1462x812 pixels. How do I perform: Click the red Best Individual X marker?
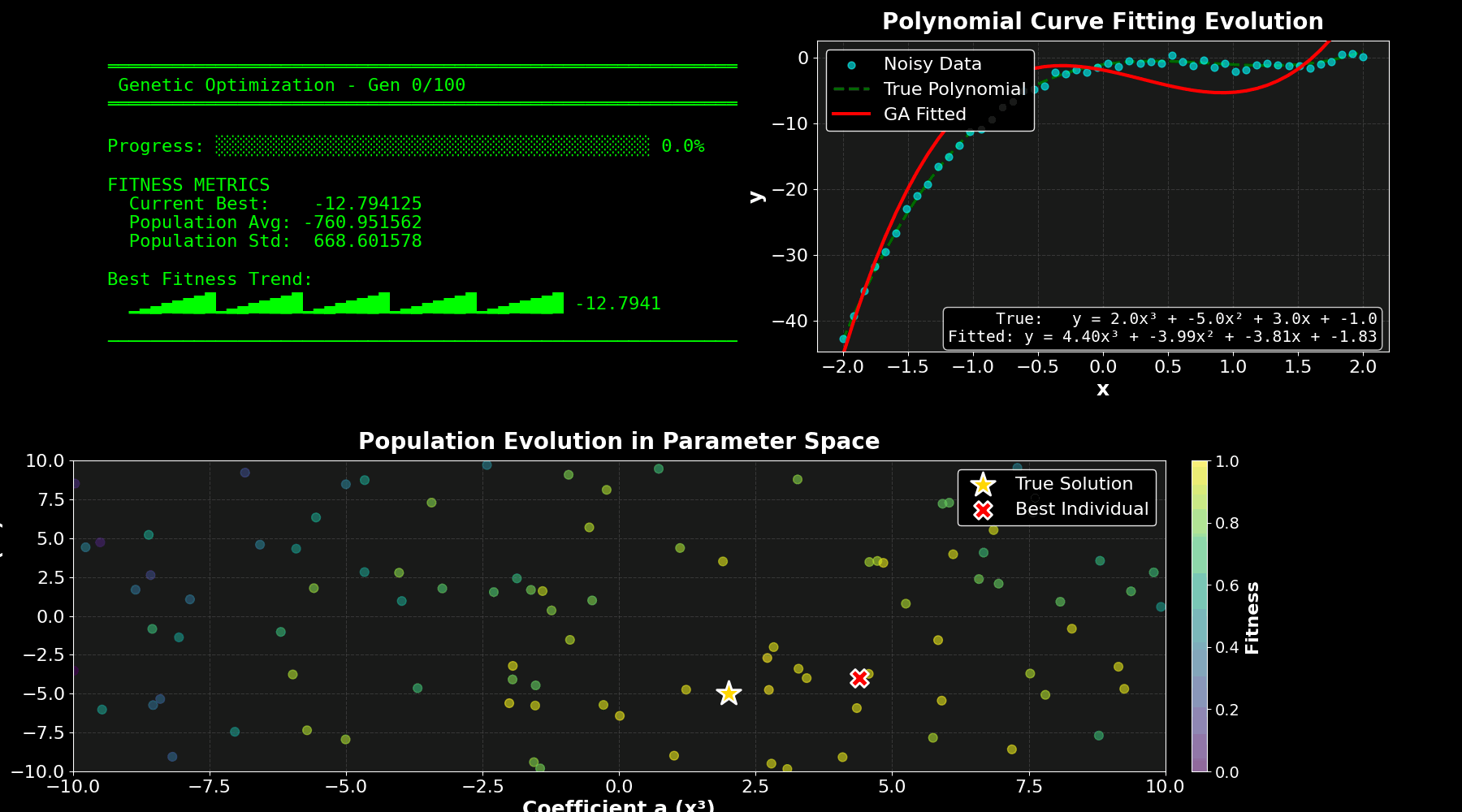pos(859,677)
